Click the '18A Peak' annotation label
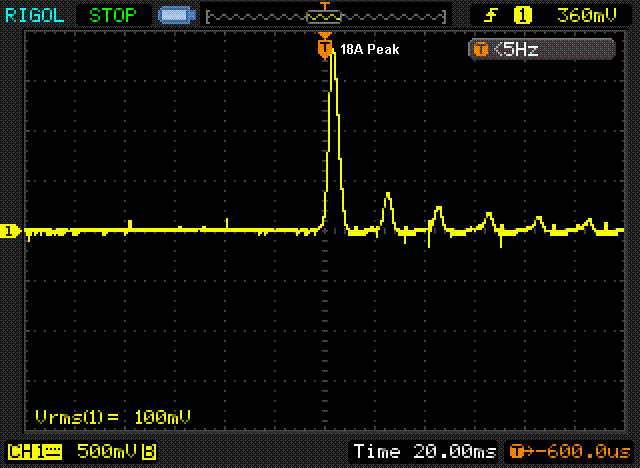This screenshot has width=640, height=468. coord(370,49)
